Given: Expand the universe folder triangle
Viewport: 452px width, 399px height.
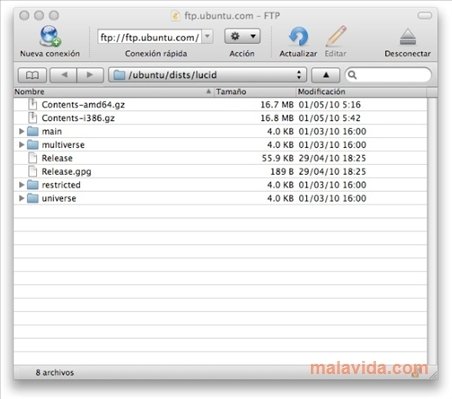Looking at the screenshot, I should coord(22,198).
